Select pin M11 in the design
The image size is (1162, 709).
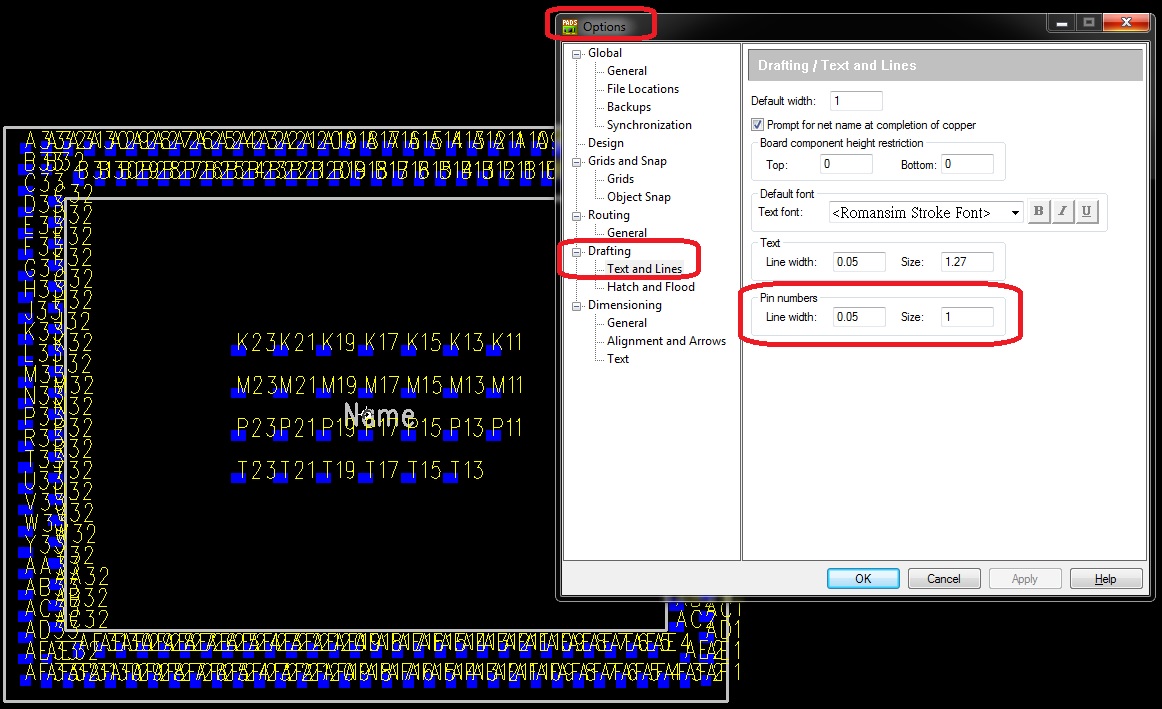pos(507,385)
